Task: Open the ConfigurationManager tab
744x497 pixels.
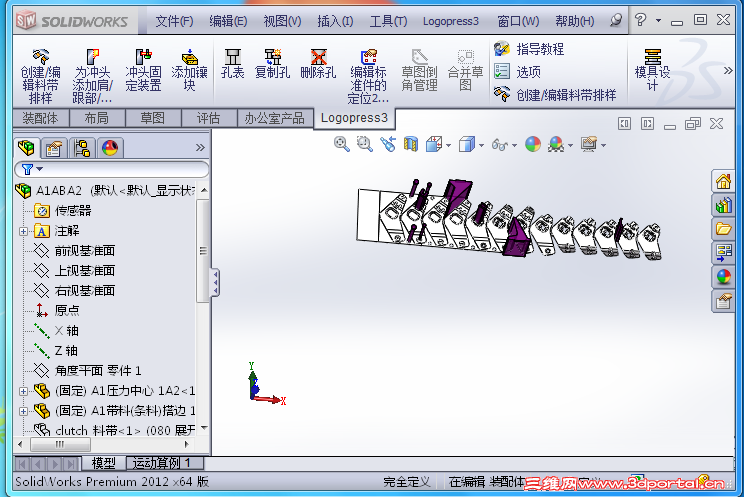Action: [x=83, y=148]
